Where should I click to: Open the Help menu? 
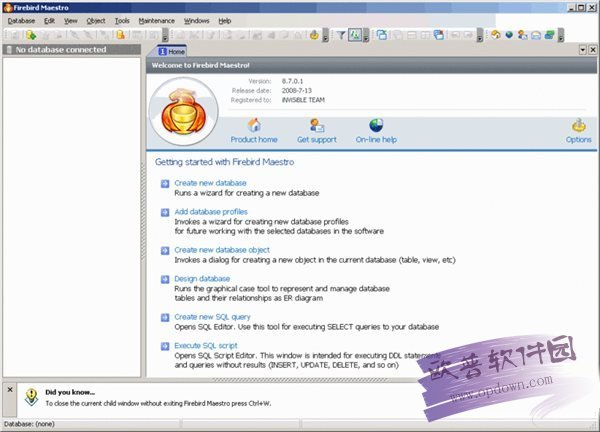tap(225, 21)
